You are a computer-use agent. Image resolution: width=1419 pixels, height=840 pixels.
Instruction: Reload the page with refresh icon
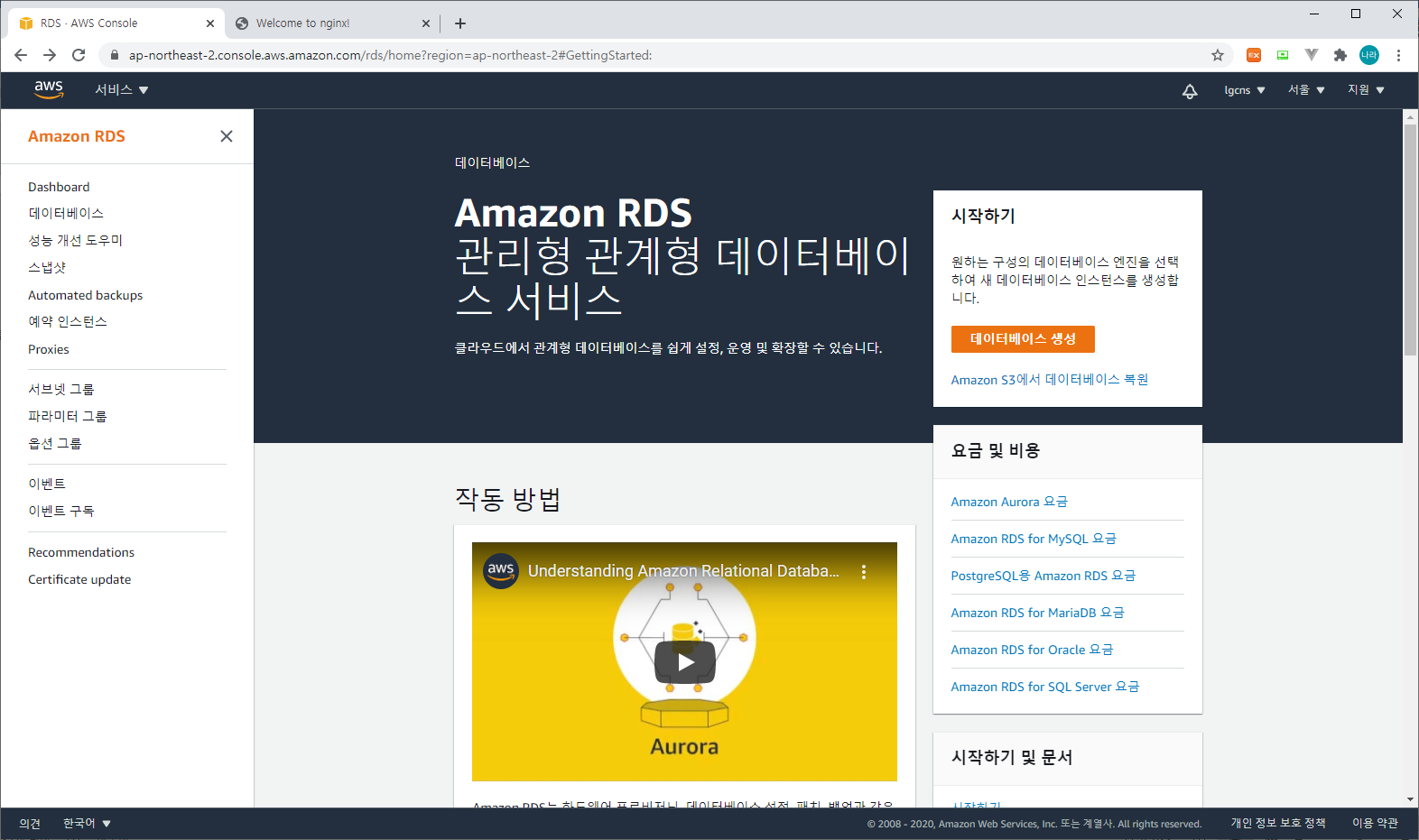click(x=79, y=55)
